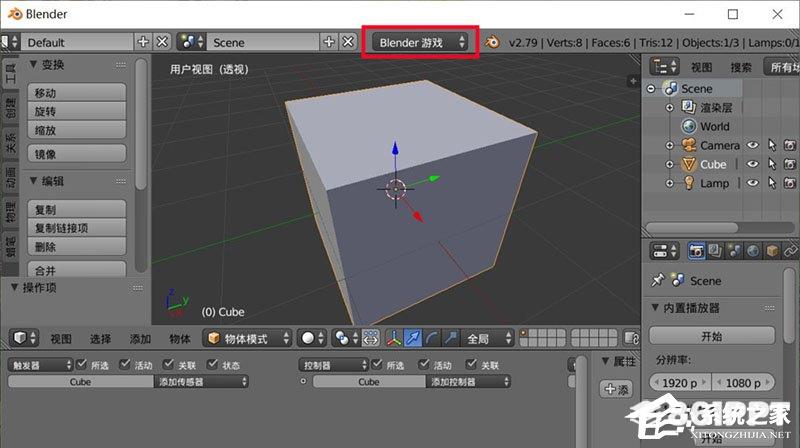Open the 视图 menu in 3D view header
Image resolution: width=800 pixels, height=448 pixels.
point(61,338)
